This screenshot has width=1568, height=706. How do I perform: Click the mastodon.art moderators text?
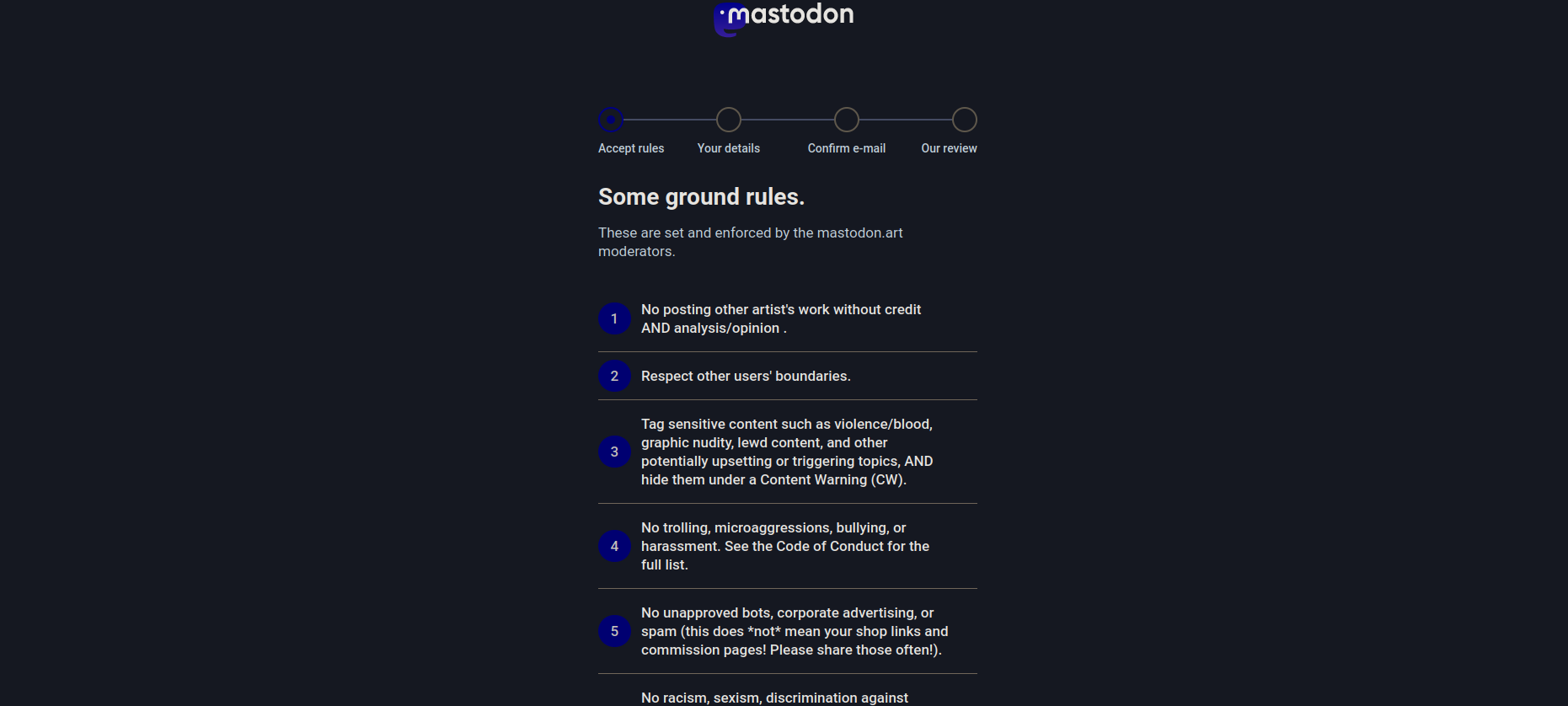[x=750, y=242]
